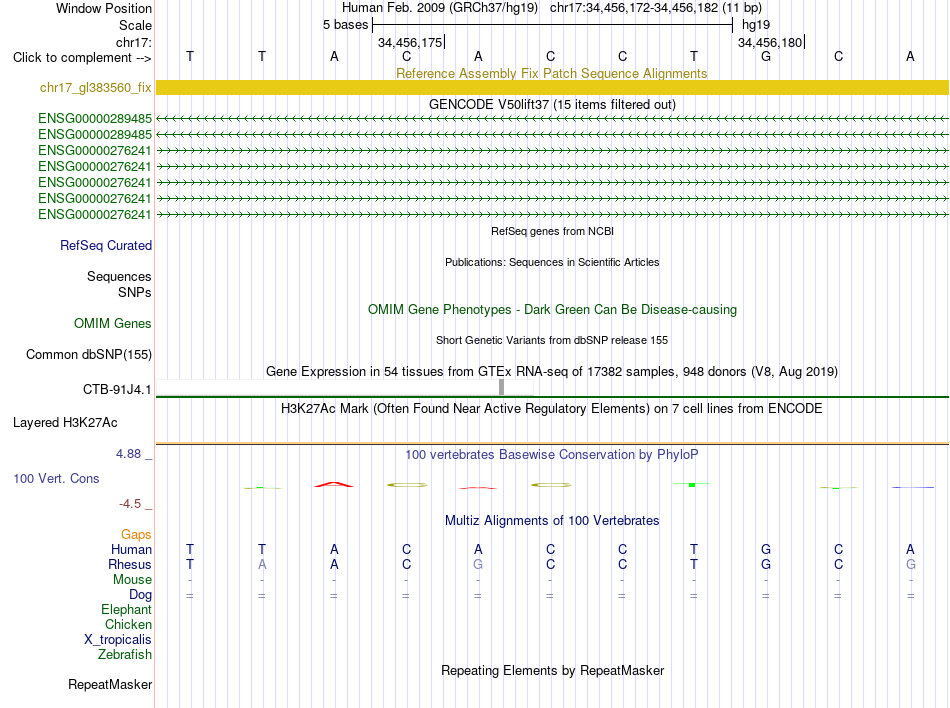The height and width of the screenshot is (708, 950).
Task: Click the 34,456,175 position marker
Action: 410,42
